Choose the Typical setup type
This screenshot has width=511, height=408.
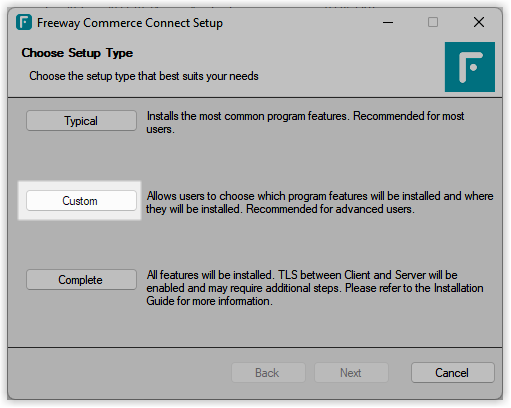pos(81,121)
